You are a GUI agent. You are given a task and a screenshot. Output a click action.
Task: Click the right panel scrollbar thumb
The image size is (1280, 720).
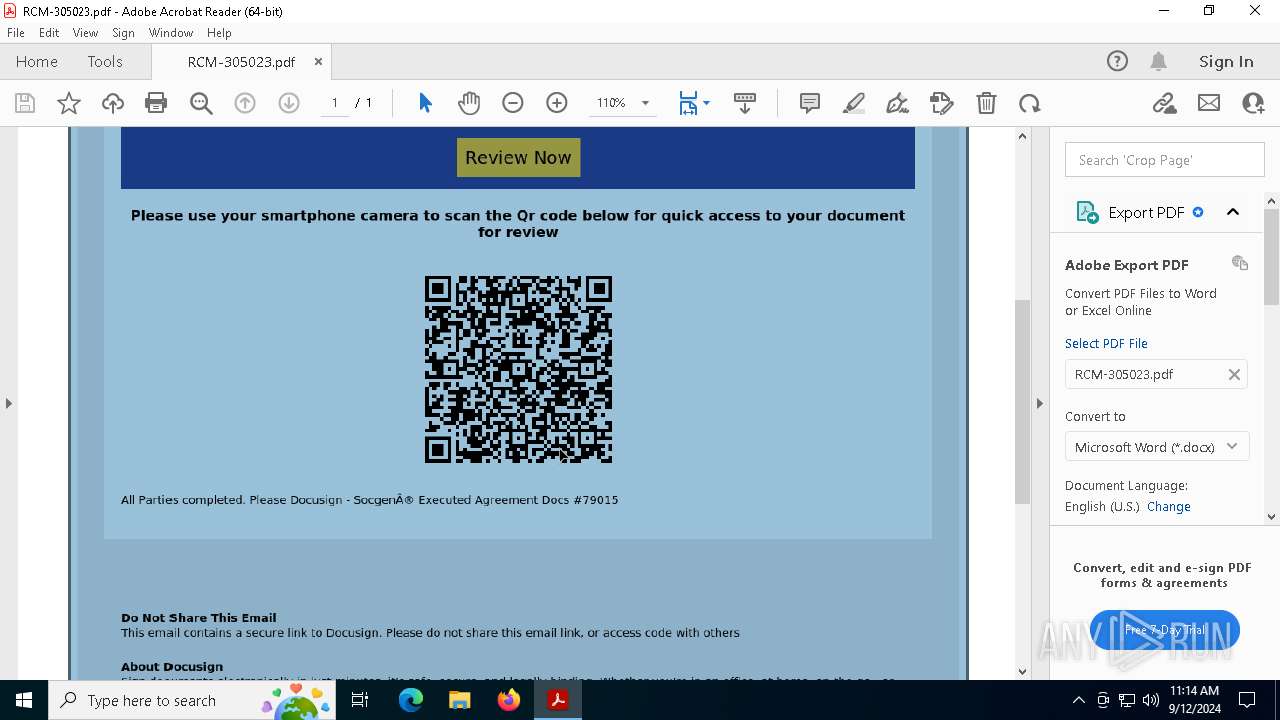(x=1272, y=257)
